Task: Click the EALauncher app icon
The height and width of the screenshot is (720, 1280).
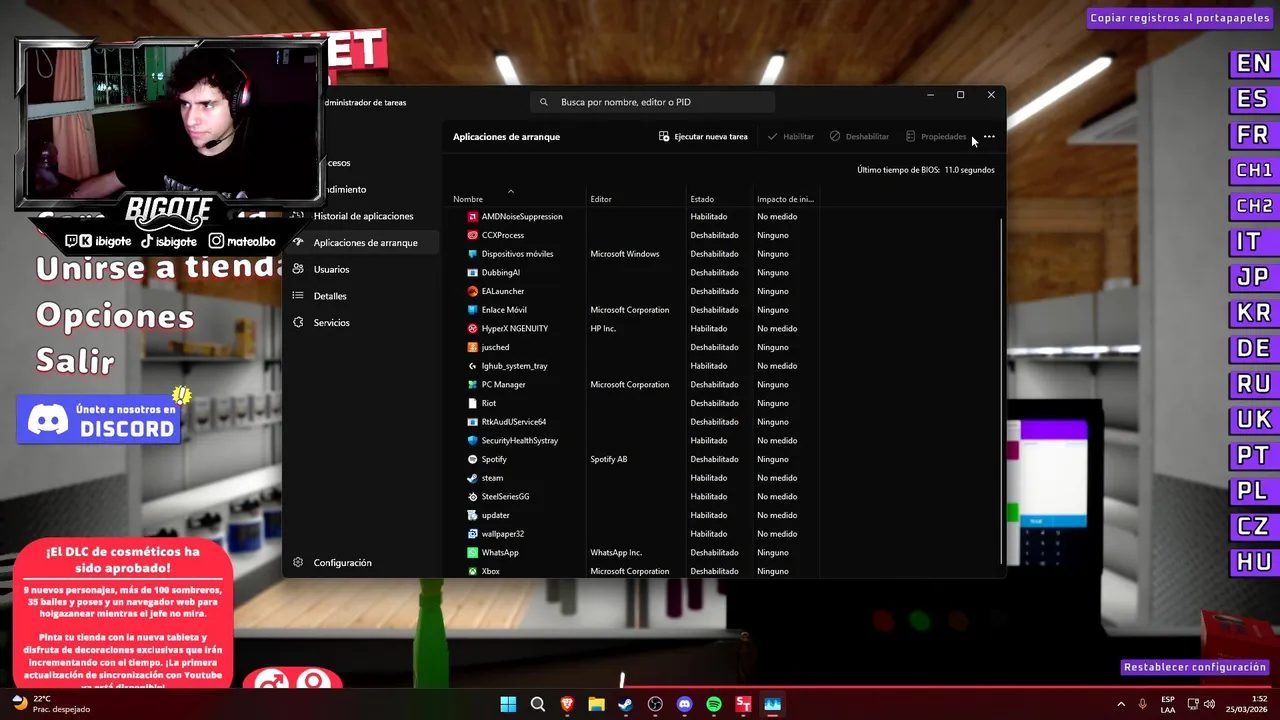Action: click(473, 291)
